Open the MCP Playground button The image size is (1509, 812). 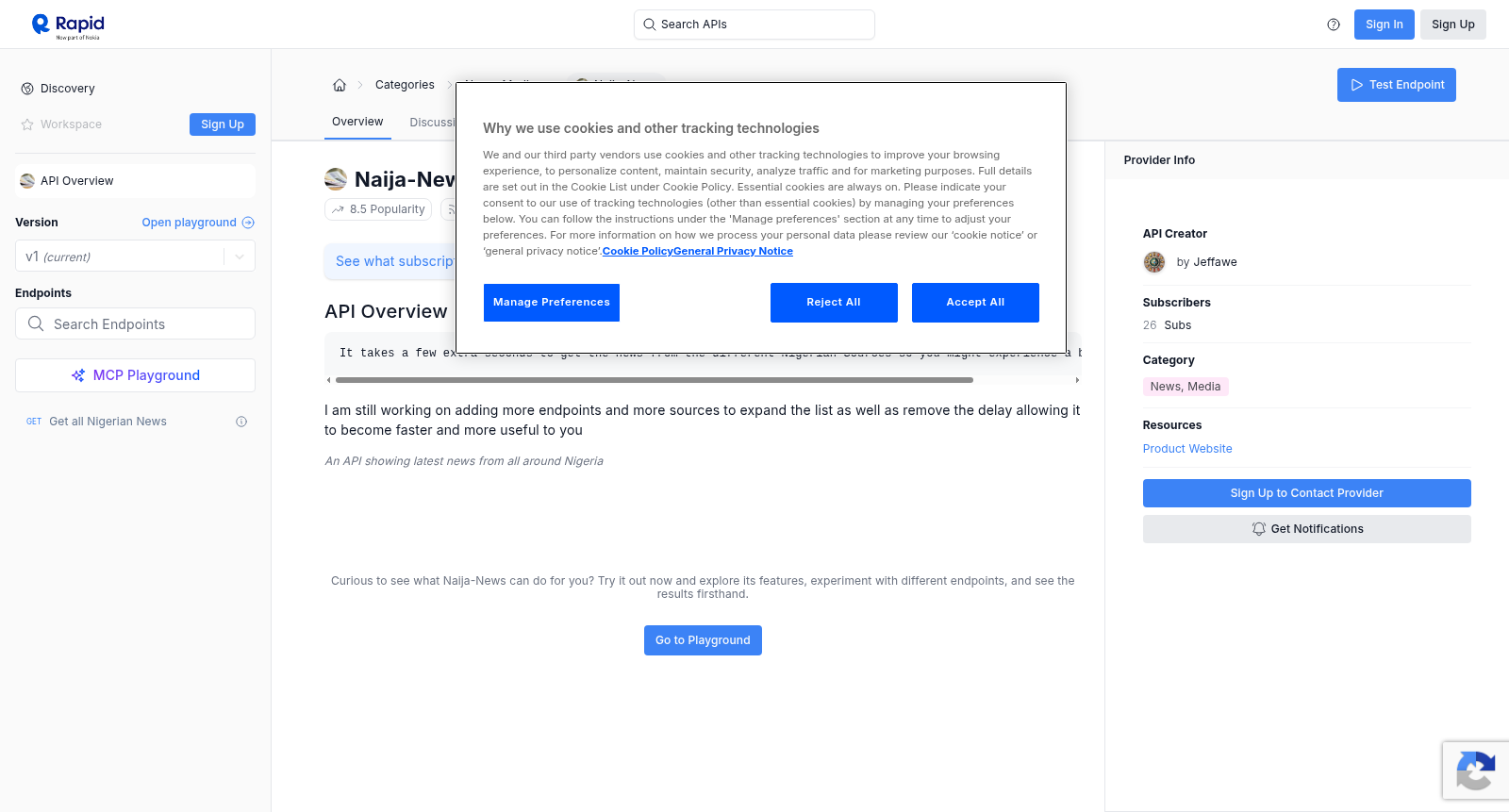point(135,375)
